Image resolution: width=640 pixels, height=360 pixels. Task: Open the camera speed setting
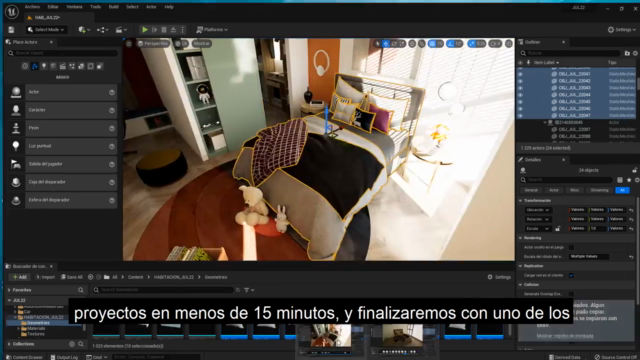(495, 43)
